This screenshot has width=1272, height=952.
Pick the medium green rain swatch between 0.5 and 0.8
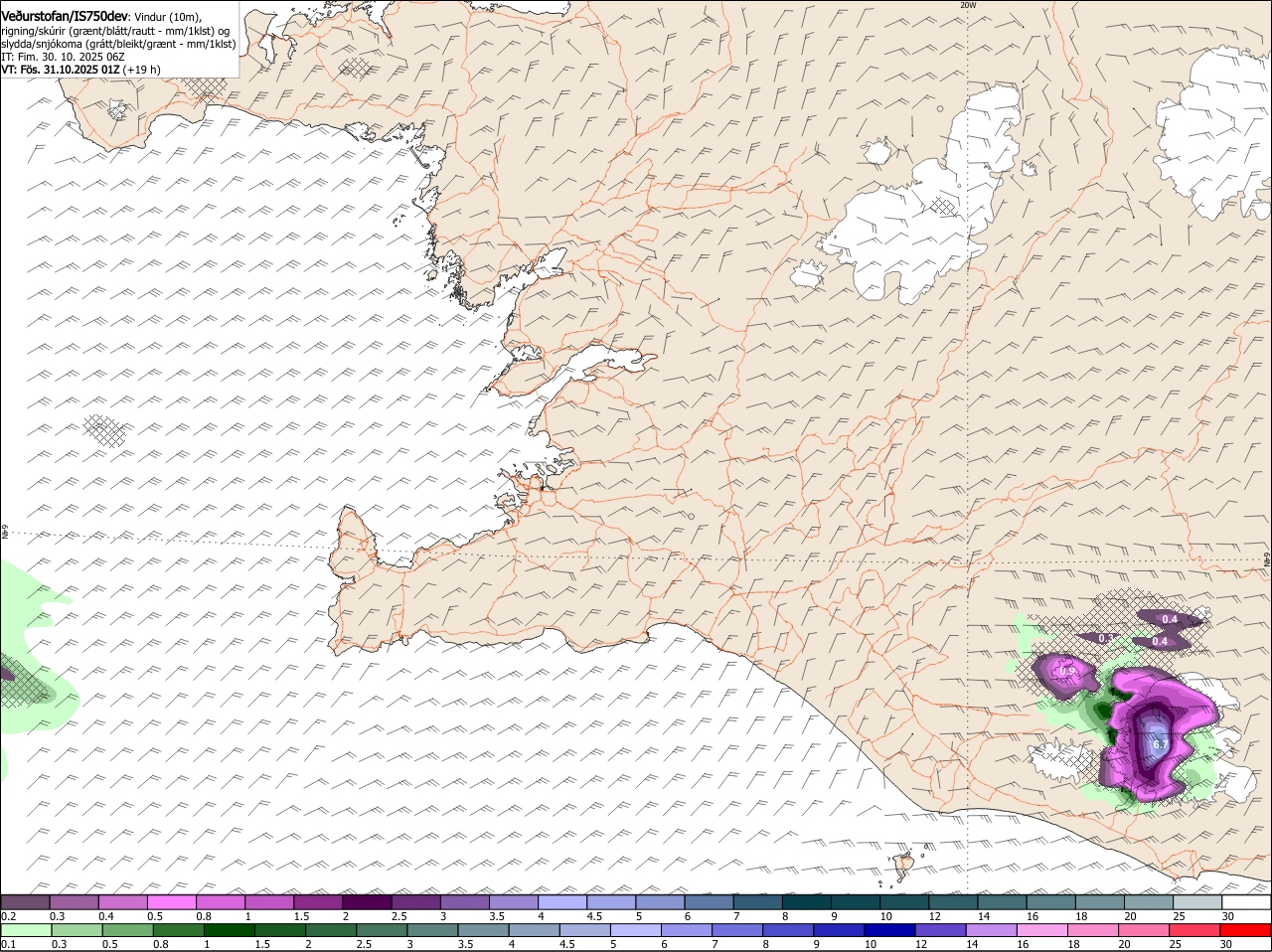127,930
